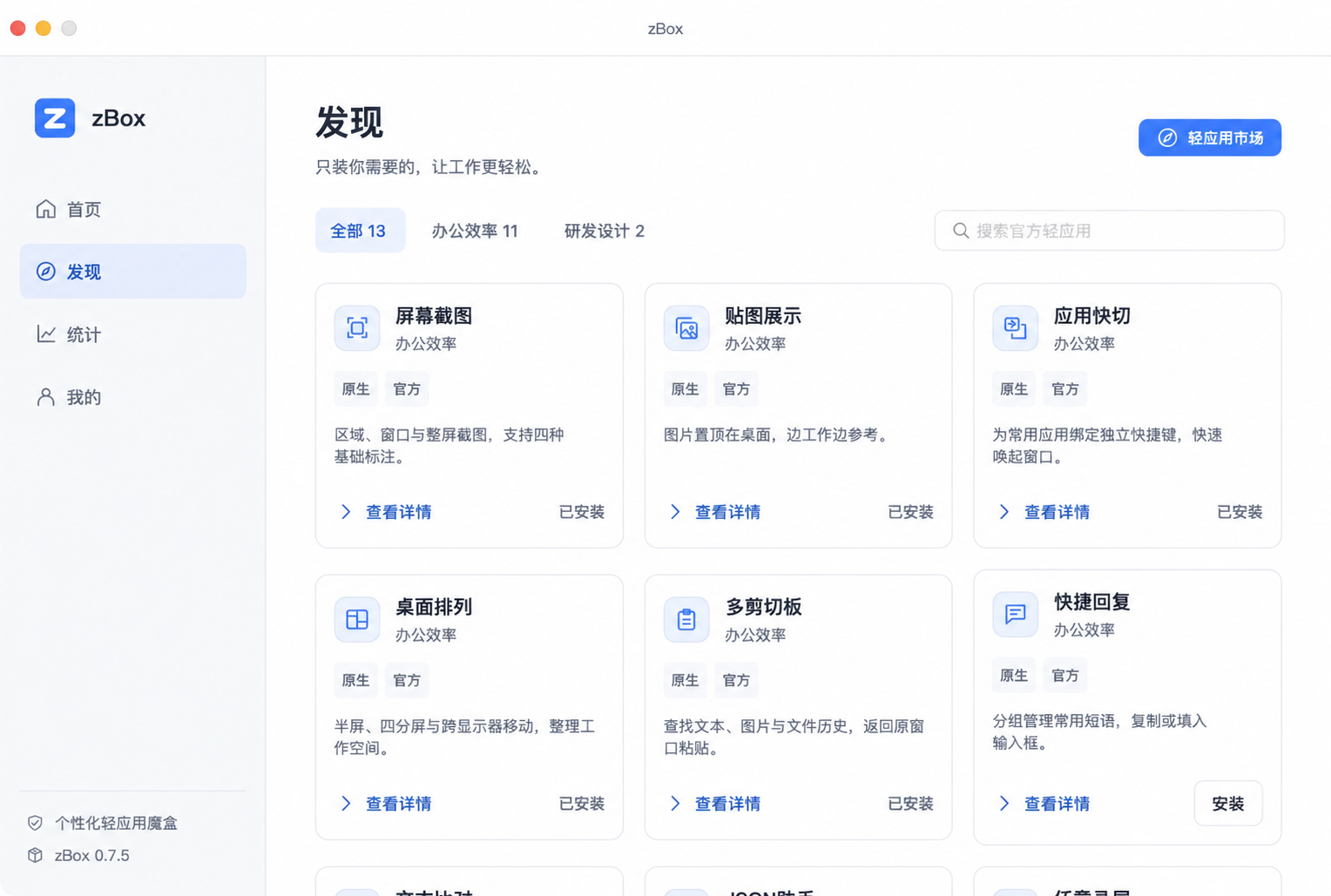Click the box icon beside zBox 0.7.5
Screen dimensions: 1331x896
tap(36, 855)
